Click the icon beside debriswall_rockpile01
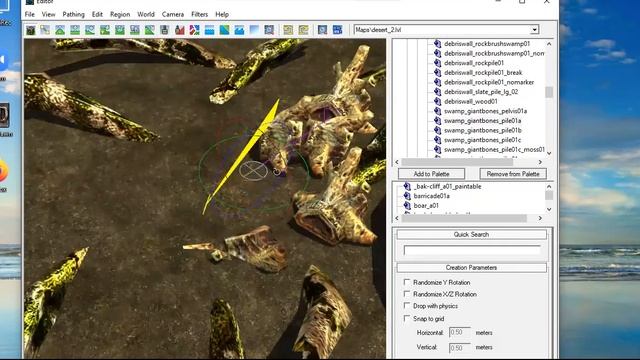The height and width of the screenshot is (360, 640). point(438,63)
